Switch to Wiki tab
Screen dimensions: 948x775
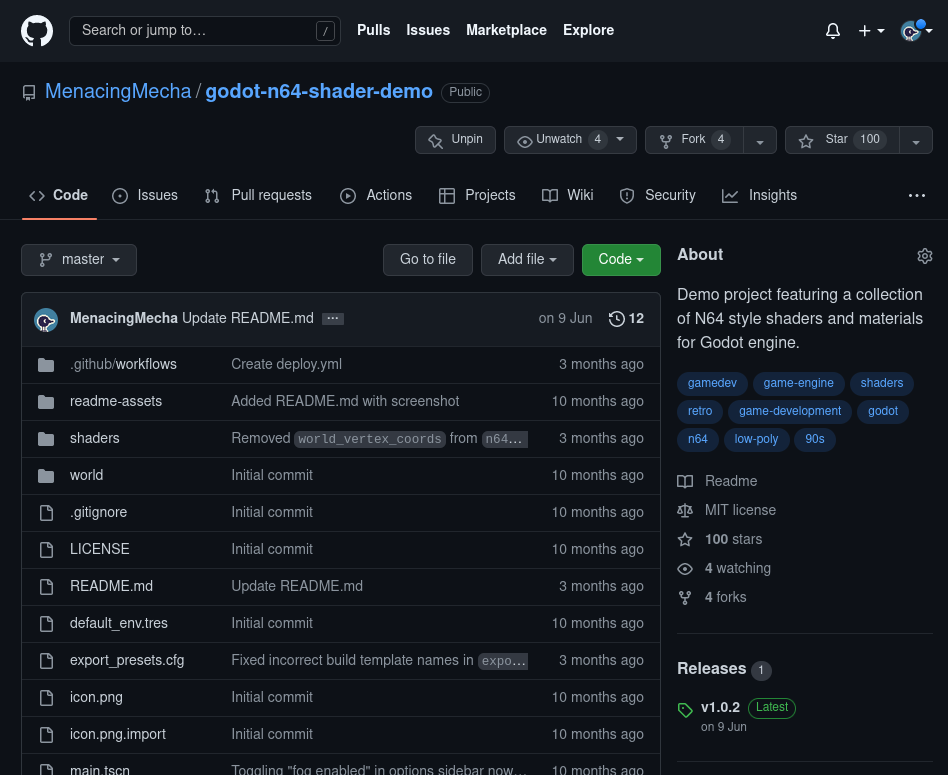[x=568, y=195]
